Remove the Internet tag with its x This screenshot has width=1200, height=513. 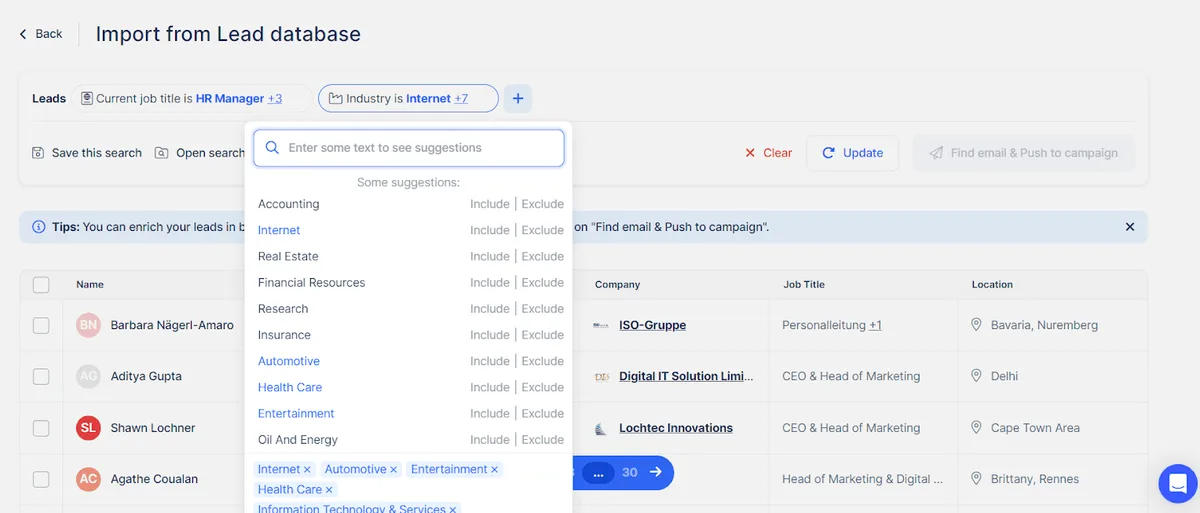(x=307, y=470)
